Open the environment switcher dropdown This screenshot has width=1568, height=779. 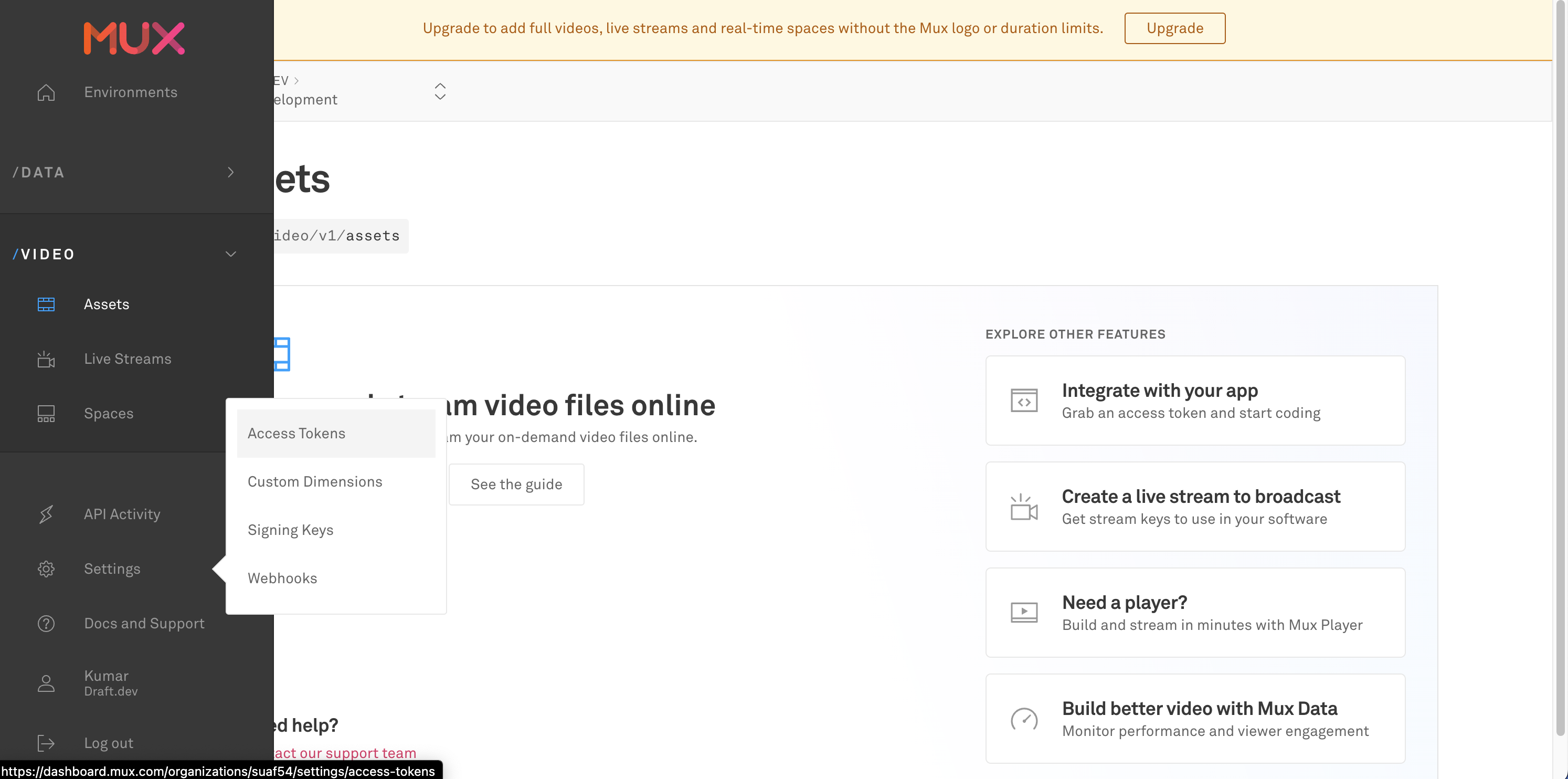coord(440,91)
